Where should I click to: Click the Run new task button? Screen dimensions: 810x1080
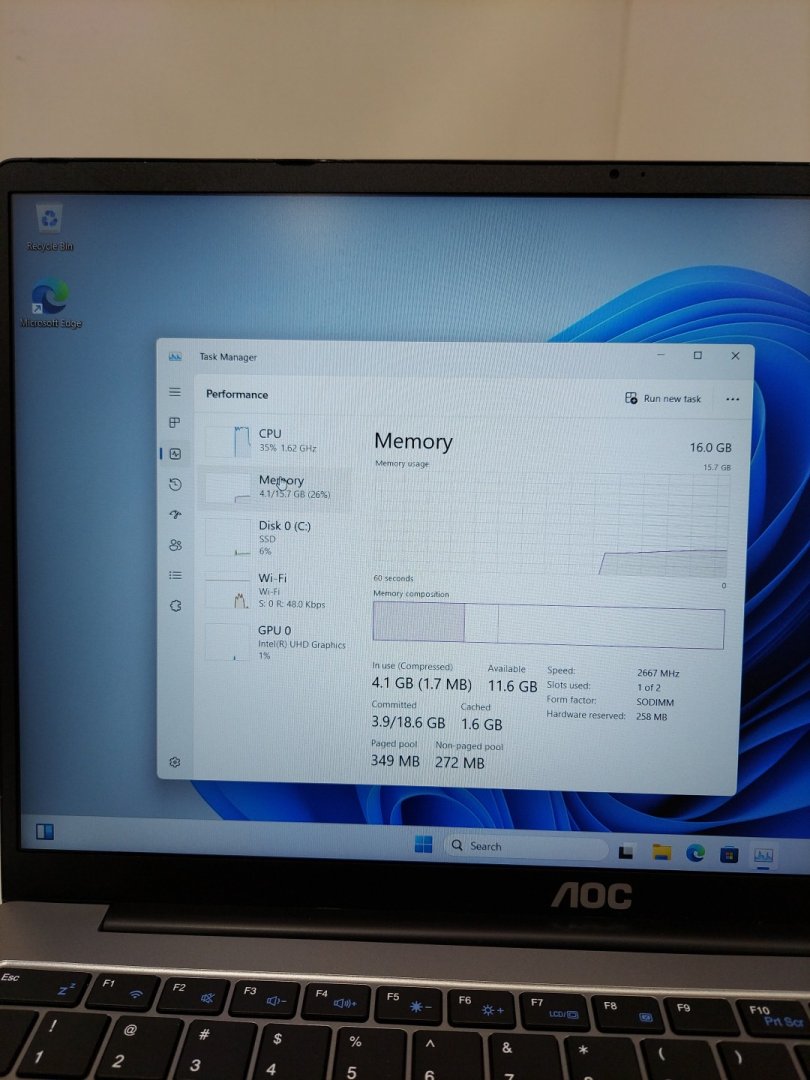click(663, 398)
